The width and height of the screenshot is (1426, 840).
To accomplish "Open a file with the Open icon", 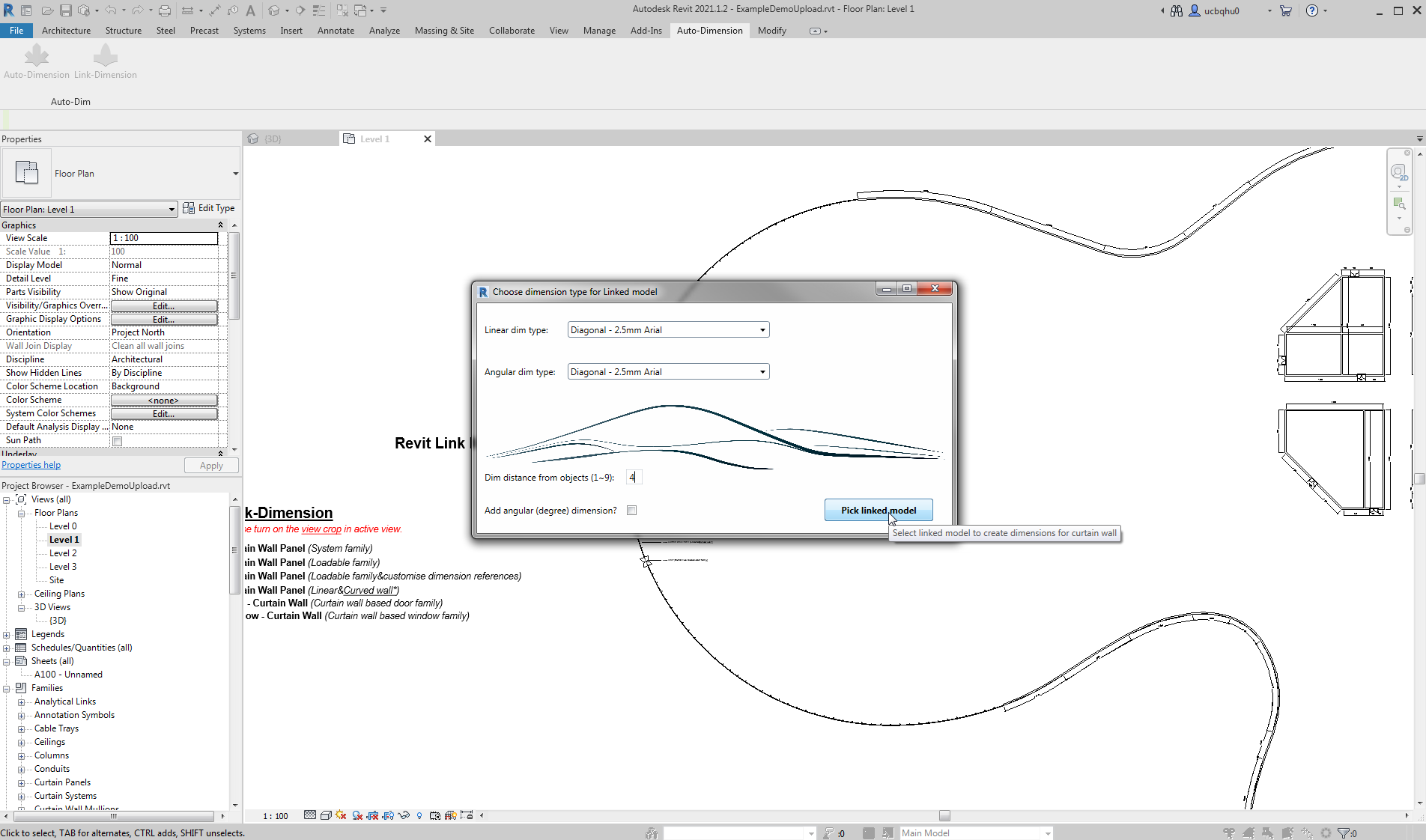I will coord(46,10).
